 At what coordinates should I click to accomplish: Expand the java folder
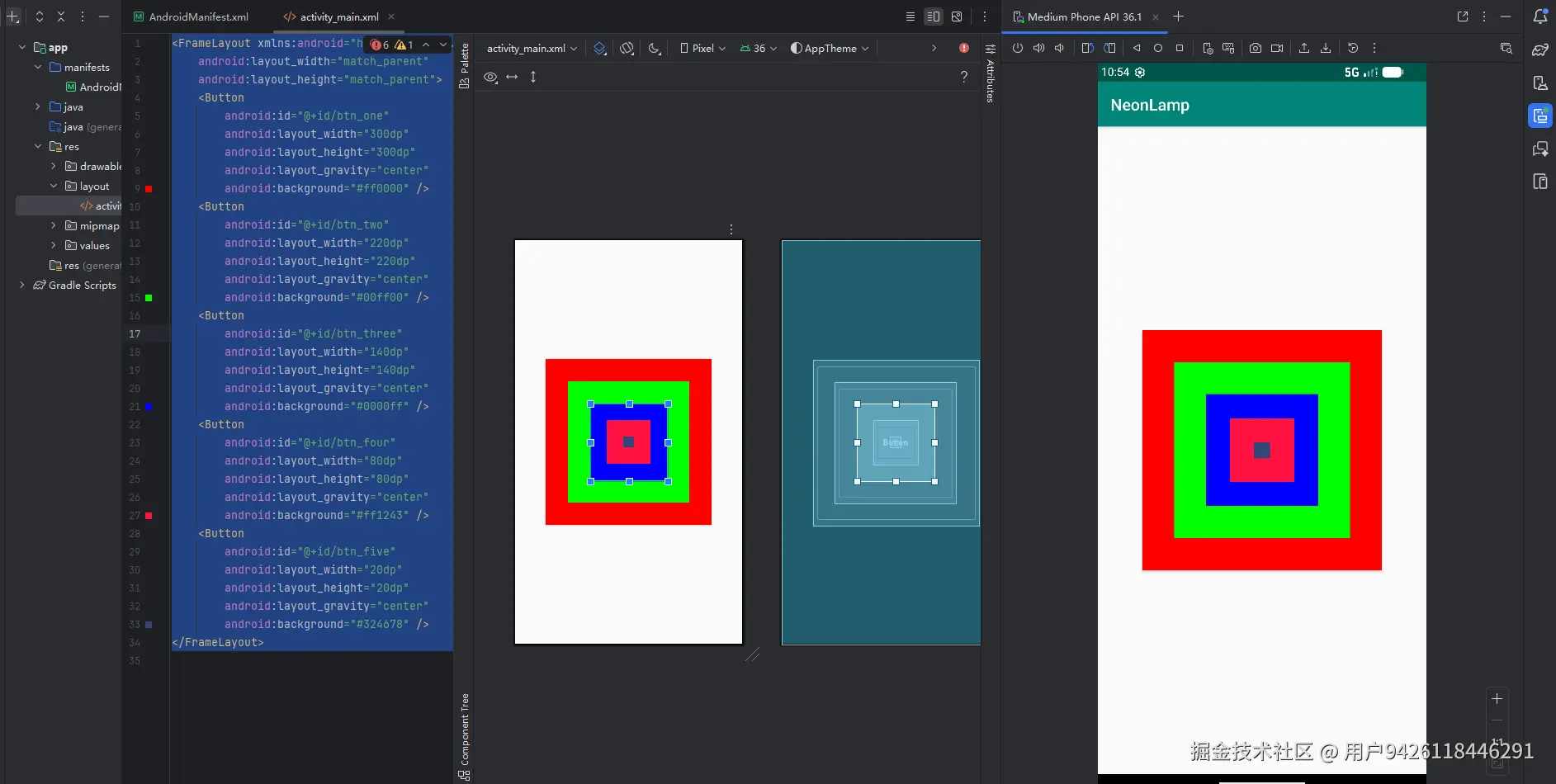[x=37, y=107]
